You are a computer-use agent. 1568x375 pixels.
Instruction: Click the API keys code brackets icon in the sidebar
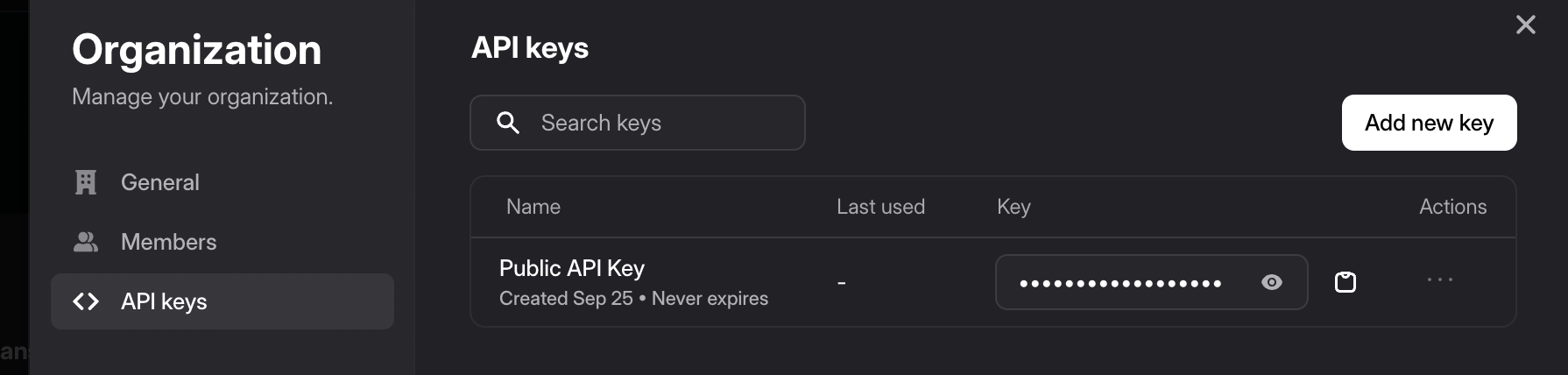pos(86,301)
